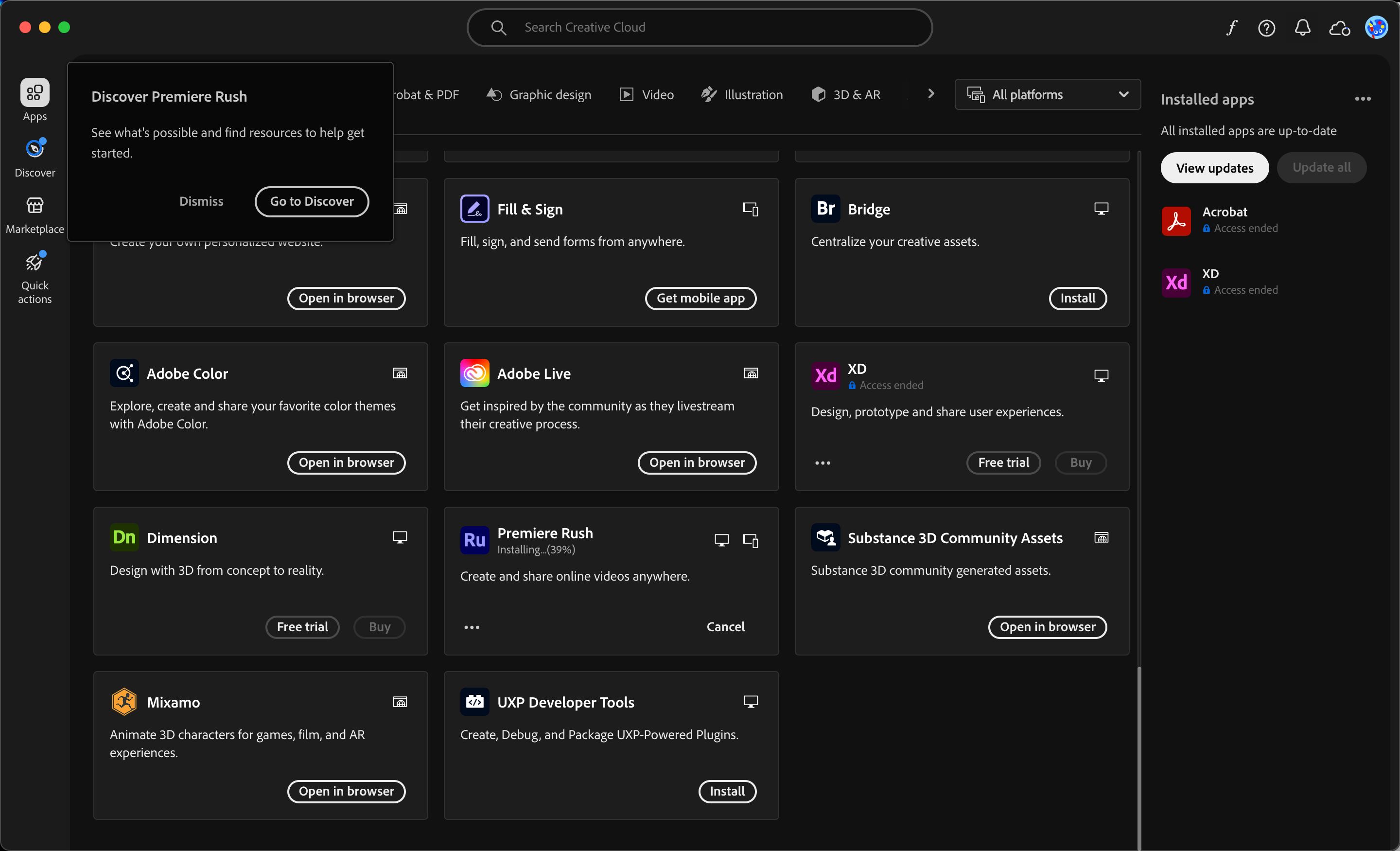
Task: Click the desktop platform icon on Premiere Rush card
Action: coord(721,540)
